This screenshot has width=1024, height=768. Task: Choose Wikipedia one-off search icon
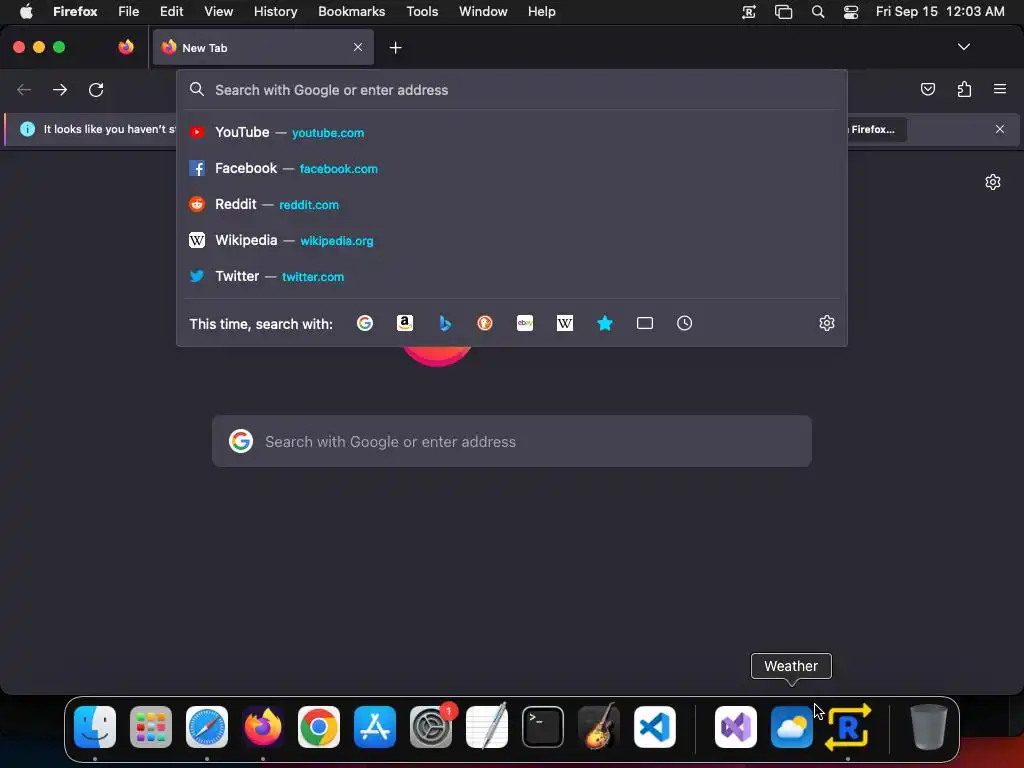point(565,323)
